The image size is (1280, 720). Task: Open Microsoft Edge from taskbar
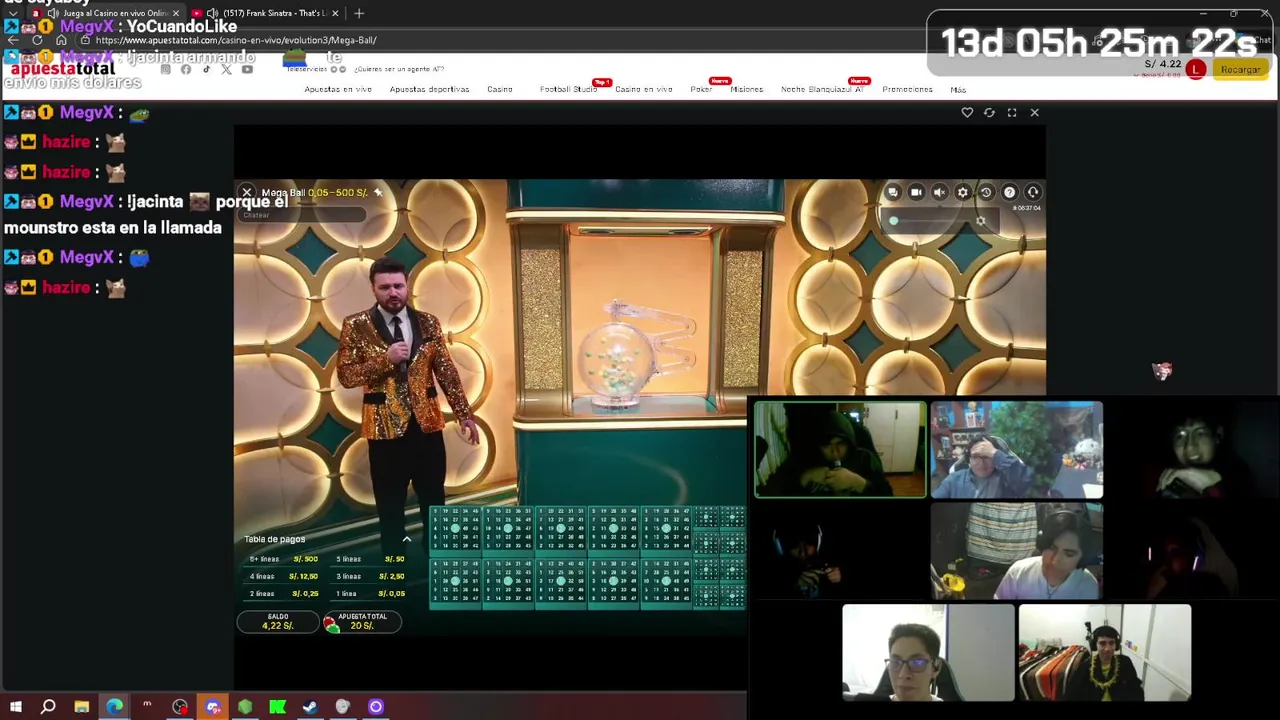(x=114, y=707)
